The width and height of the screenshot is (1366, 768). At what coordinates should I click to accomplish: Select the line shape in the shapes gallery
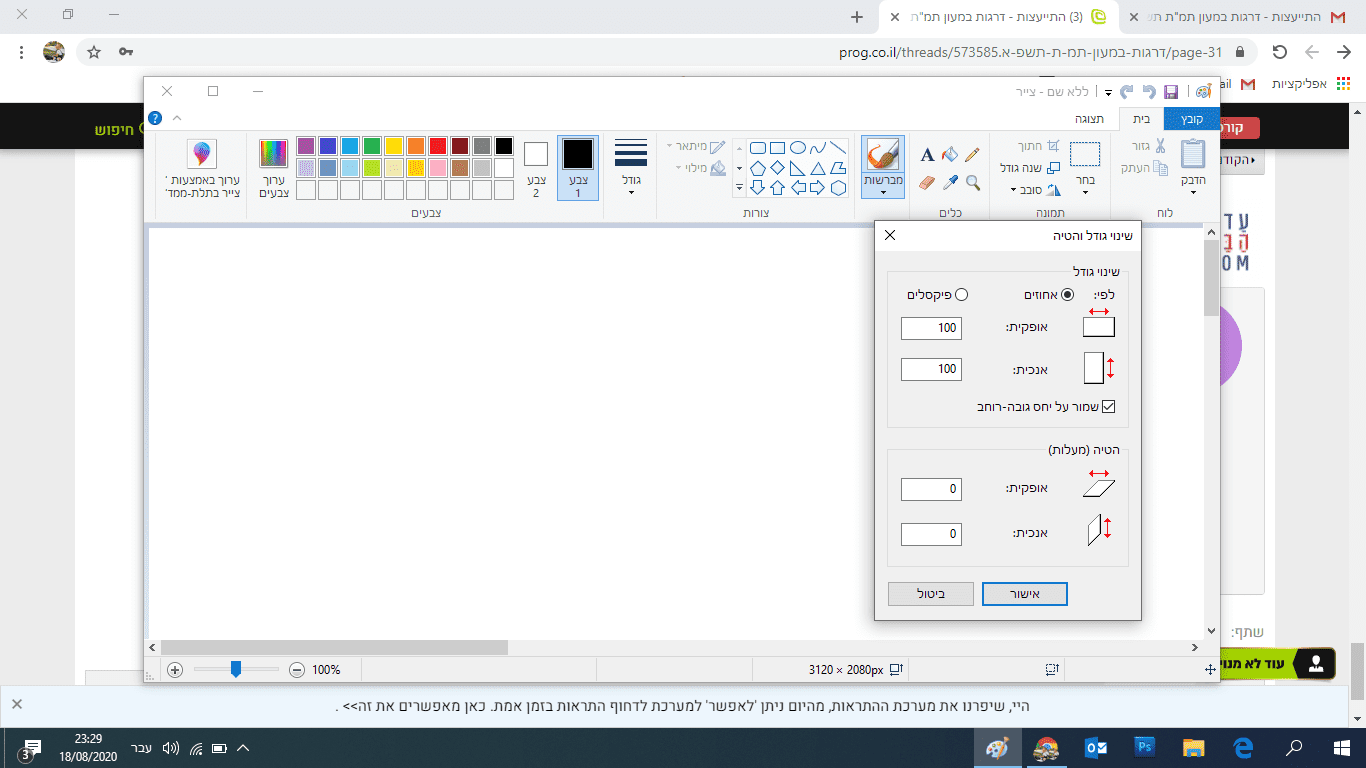pos(839,148)
